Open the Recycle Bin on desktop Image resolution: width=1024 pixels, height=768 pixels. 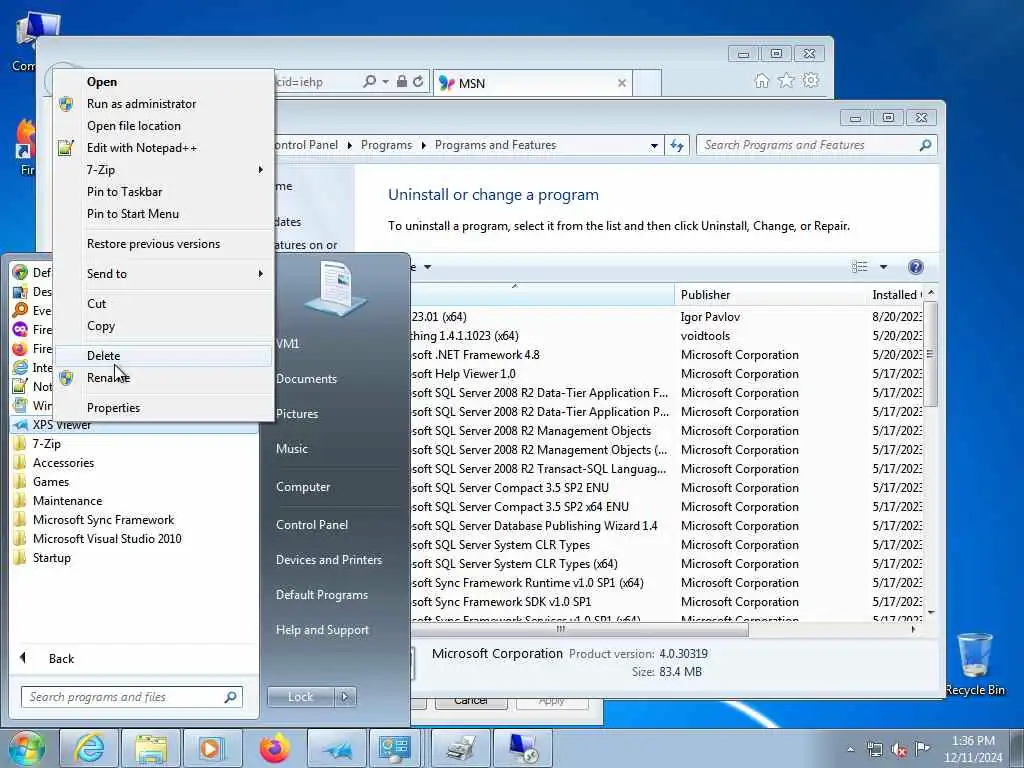pyautogui.click(x=974, y=664)
